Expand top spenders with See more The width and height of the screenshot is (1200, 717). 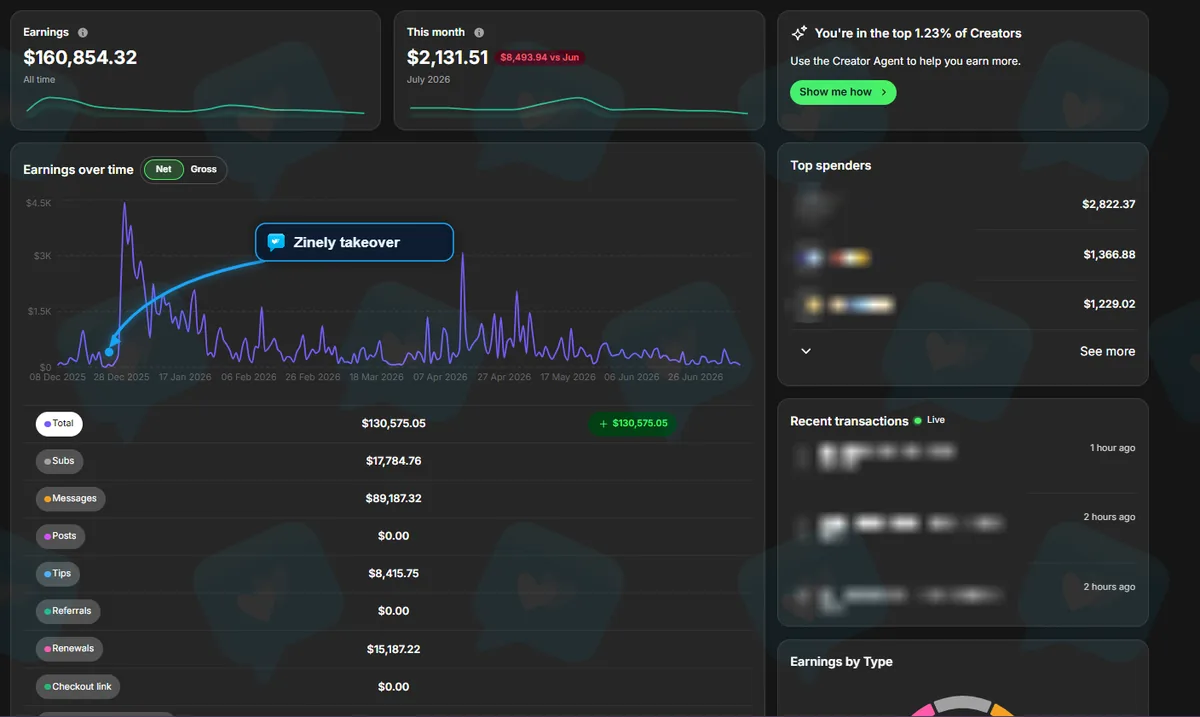[1107, 352]
